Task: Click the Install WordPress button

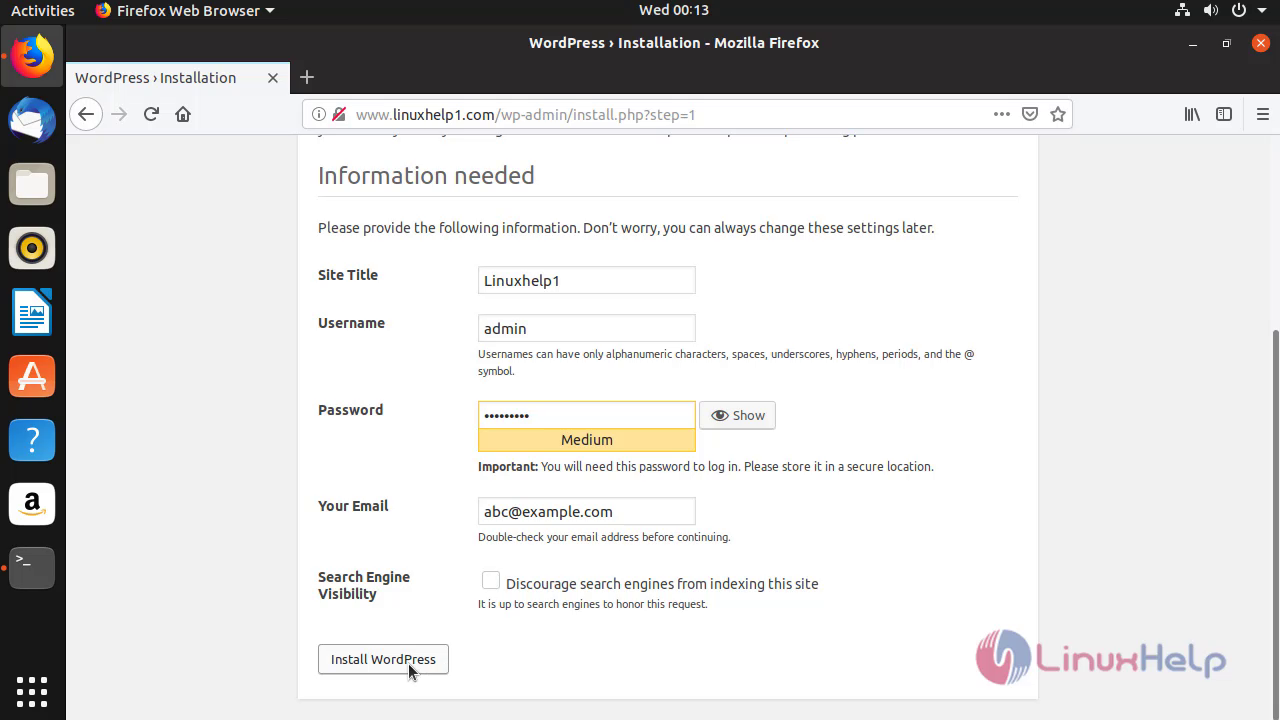Action: coord(383,659)
